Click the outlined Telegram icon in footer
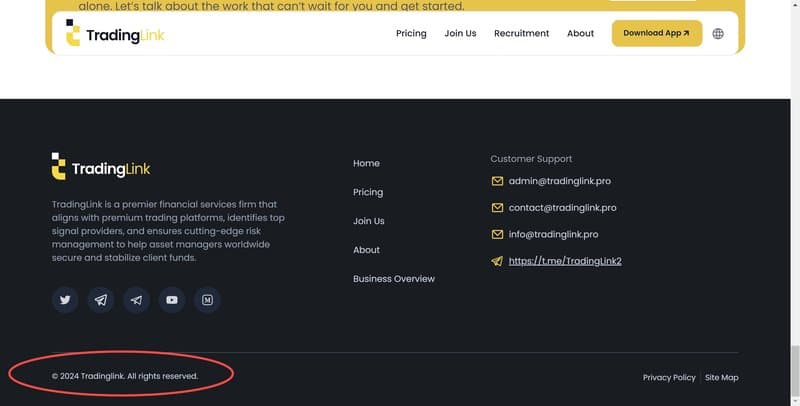 point(101,300)
